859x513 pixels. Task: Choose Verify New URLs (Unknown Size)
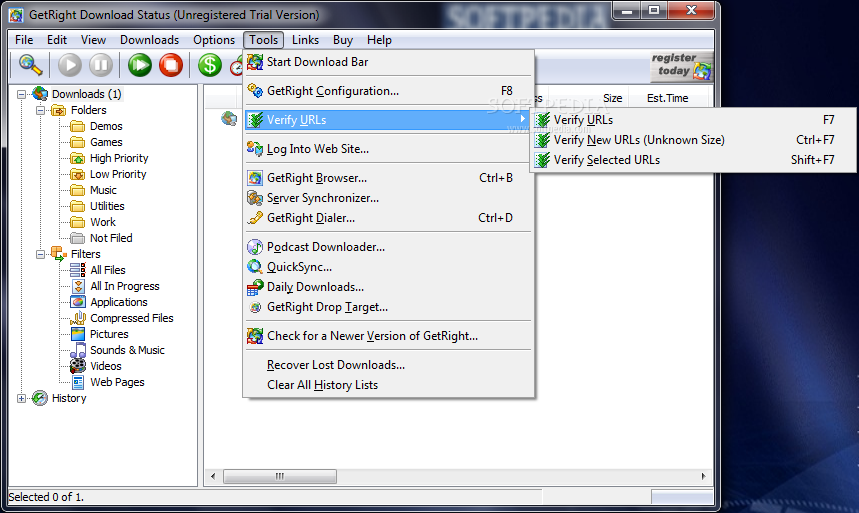click(692, 140)
